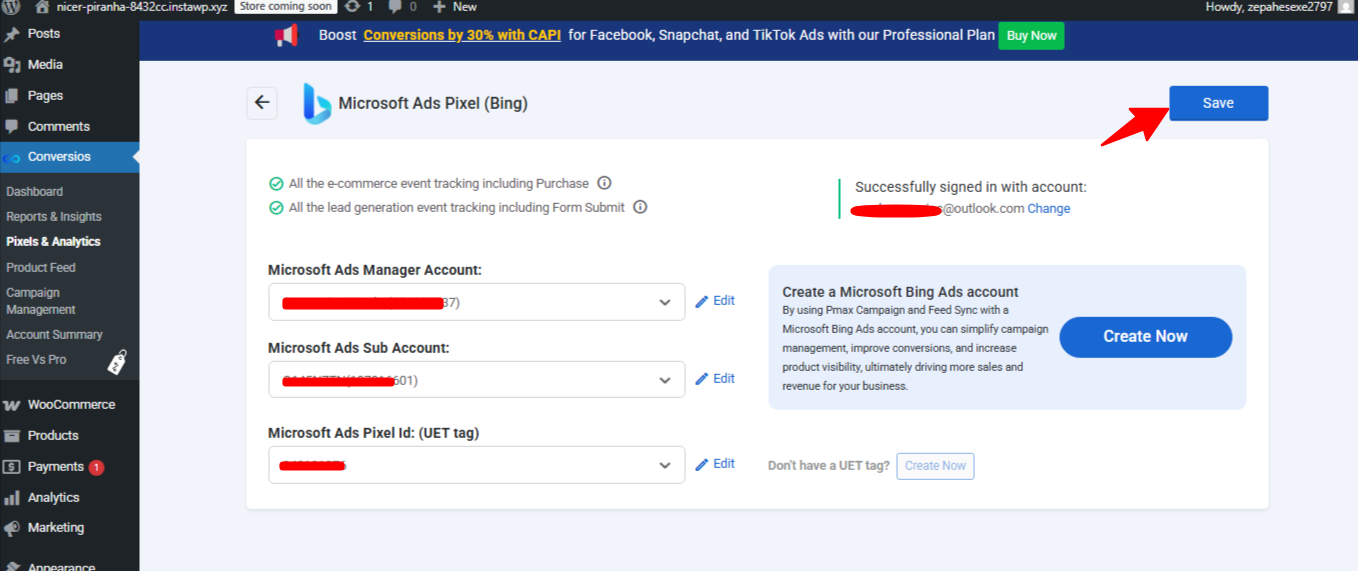
Task: Click the plus New icon
Action: pos(439,6)
